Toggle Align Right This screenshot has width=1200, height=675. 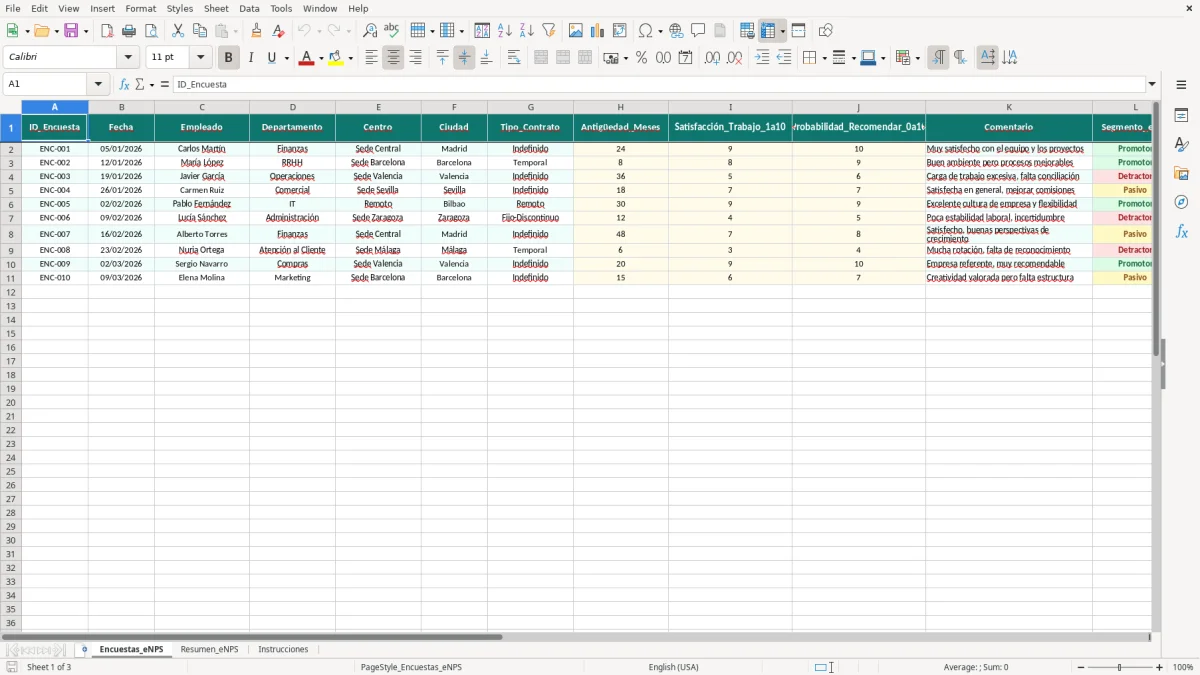pyautogui.click(x=416, y=58)
